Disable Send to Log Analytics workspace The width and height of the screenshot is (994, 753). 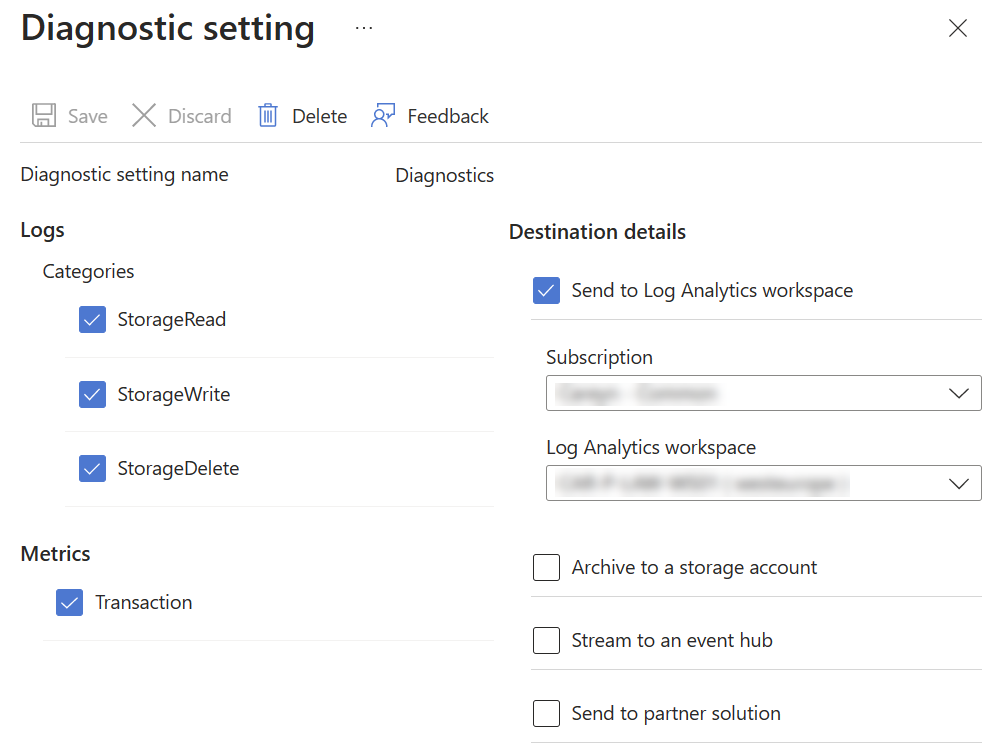pyautogui.click(x=546, y=290)
